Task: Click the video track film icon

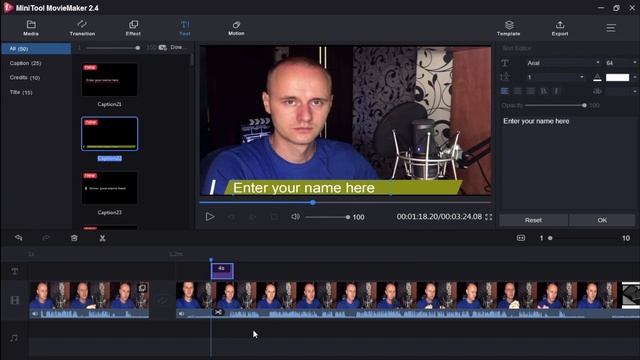Action: tap(15, 300)
